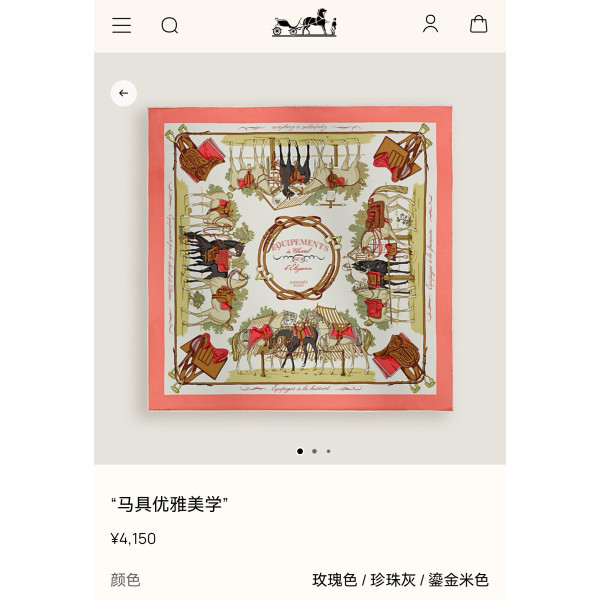Choose the 鎏金米色 color name
This screenshot has height=600, width=600.
coord(458,580)
